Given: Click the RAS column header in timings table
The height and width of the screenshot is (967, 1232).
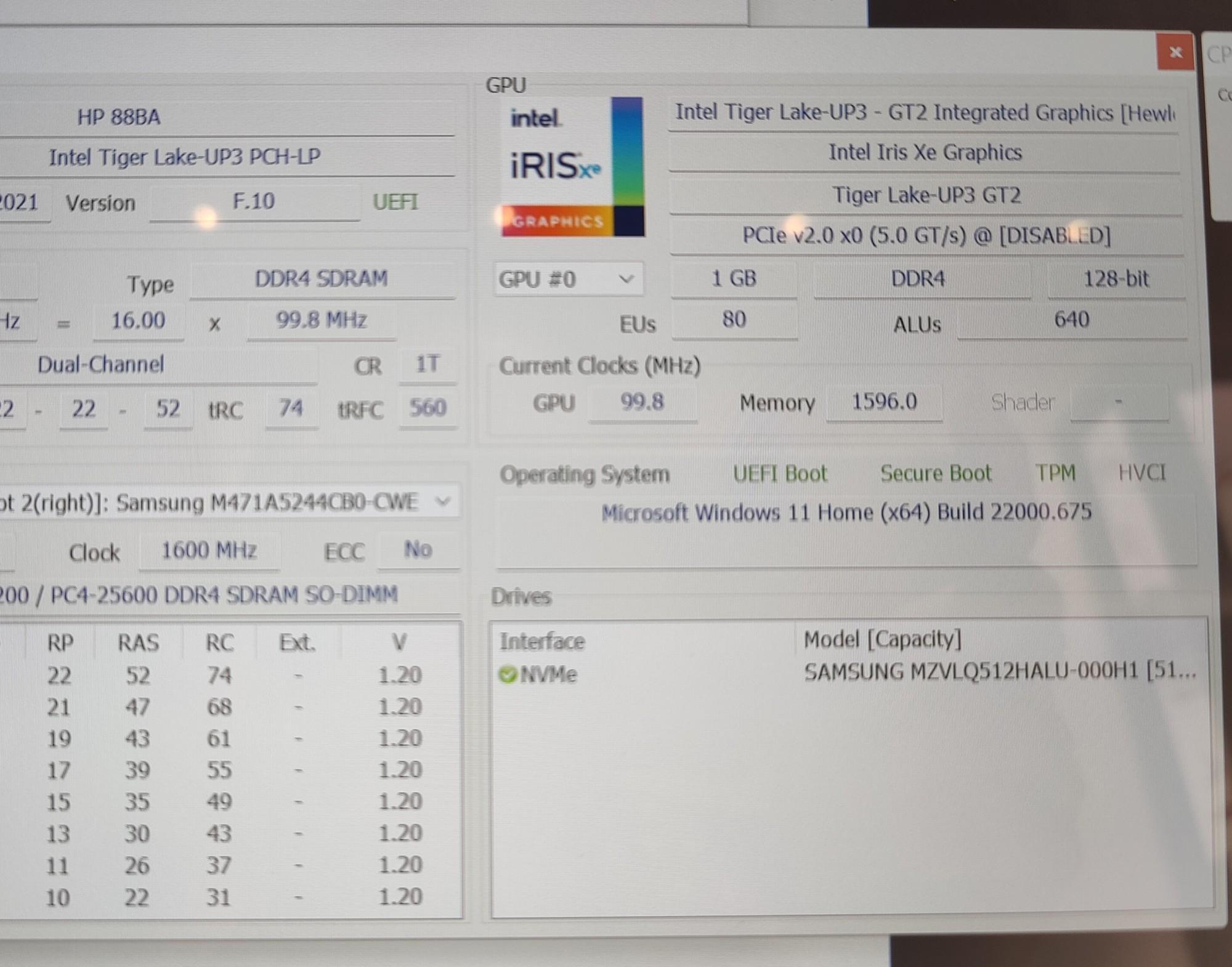Looking at the screenshot, I should 138,644.
